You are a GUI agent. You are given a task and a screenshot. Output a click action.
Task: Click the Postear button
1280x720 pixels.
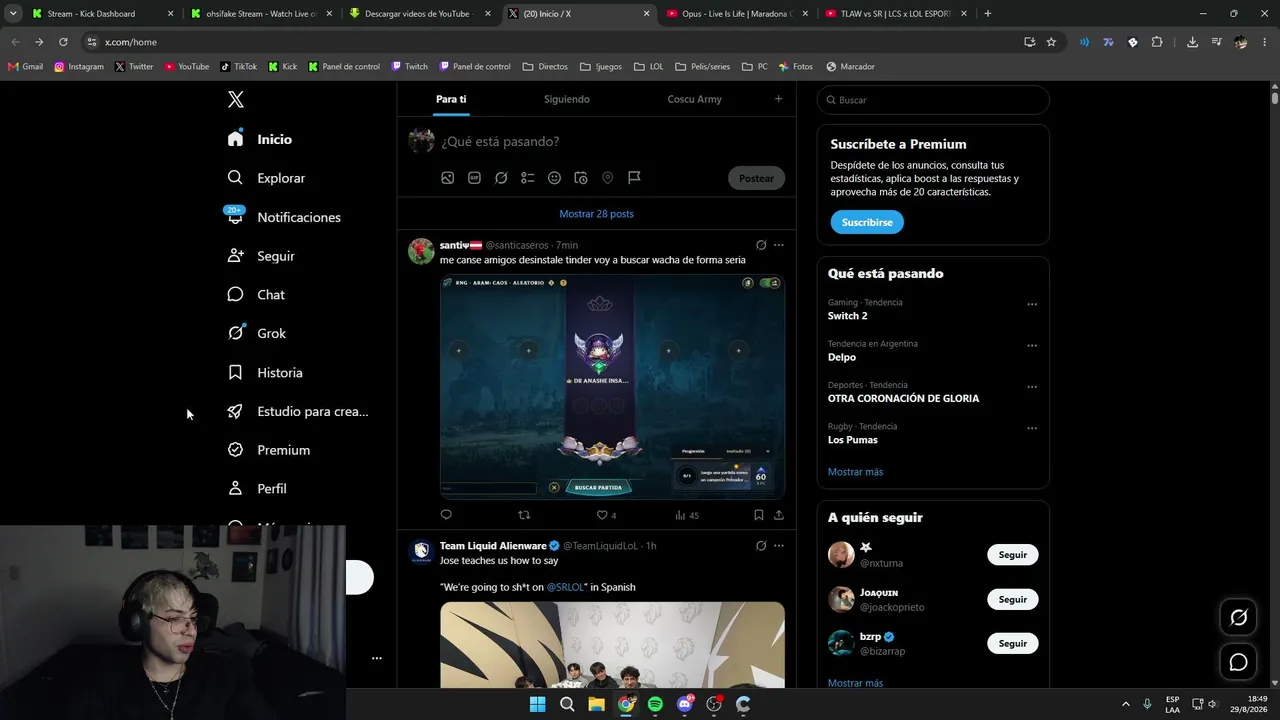click(x=756, y=178)
